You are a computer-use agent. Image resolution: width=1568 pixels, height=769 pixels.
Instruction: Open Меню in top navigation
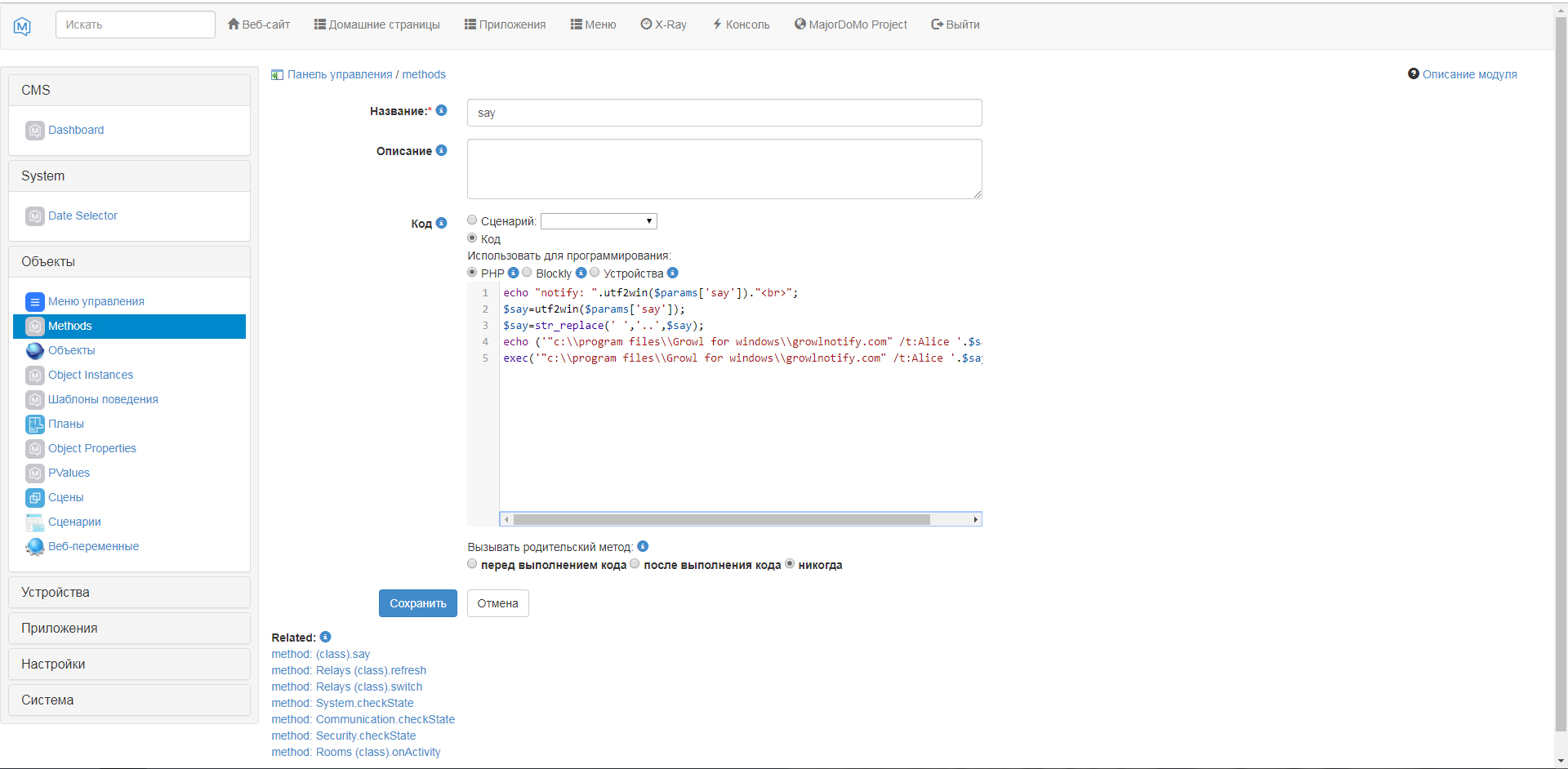click(x=593, y=24)
